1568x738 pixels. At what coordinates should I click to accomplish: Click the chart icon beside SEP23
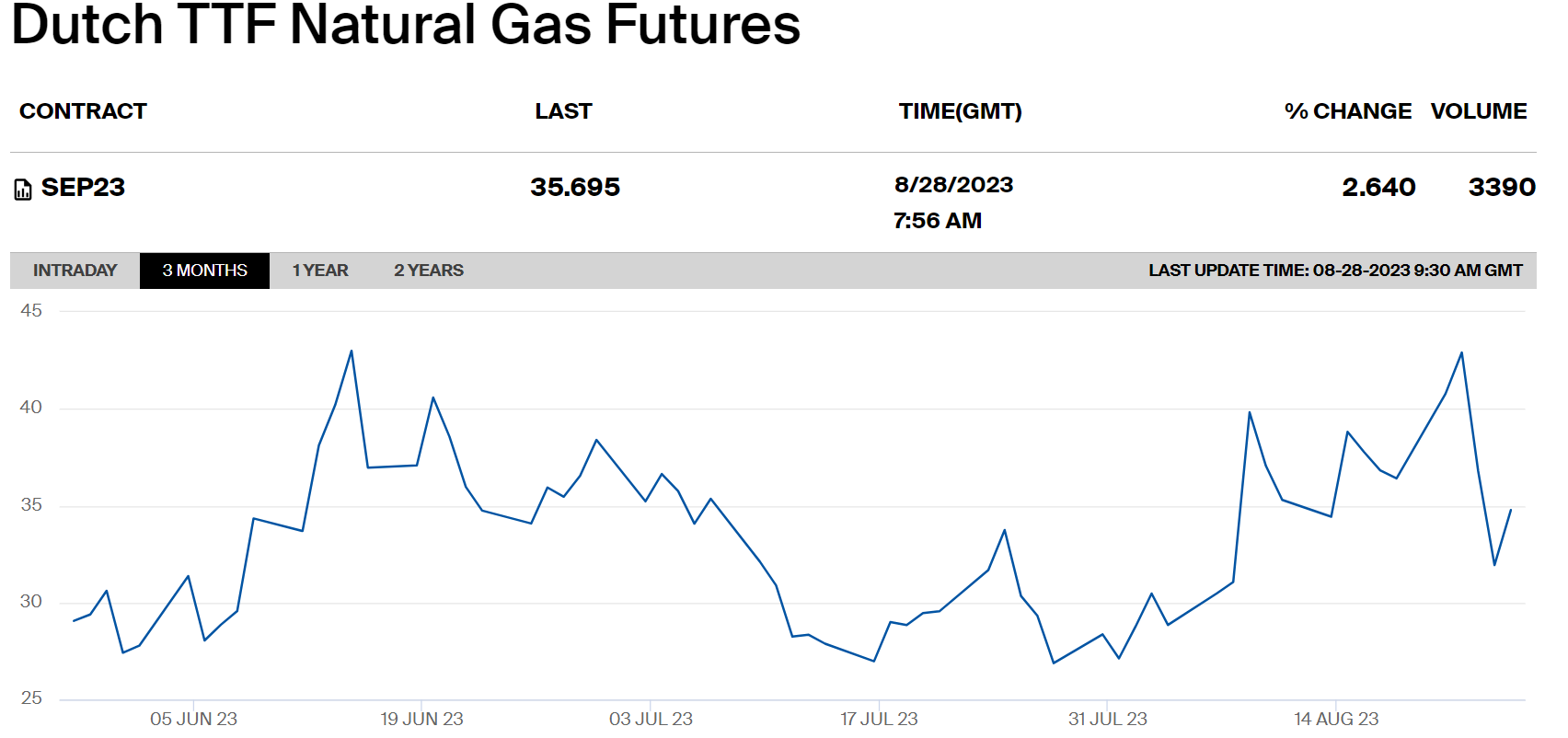tap(23, 190)
